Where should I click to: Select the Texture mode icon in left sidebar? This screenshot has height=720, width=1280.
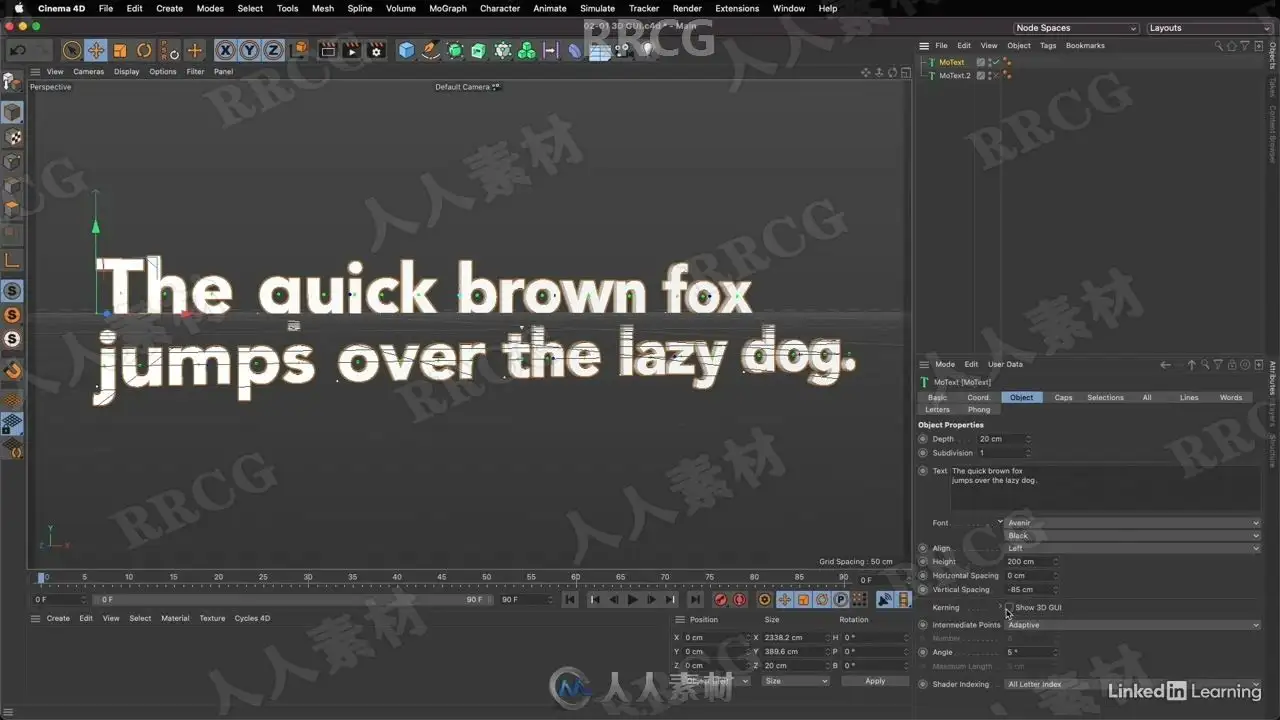click(12, 137)
